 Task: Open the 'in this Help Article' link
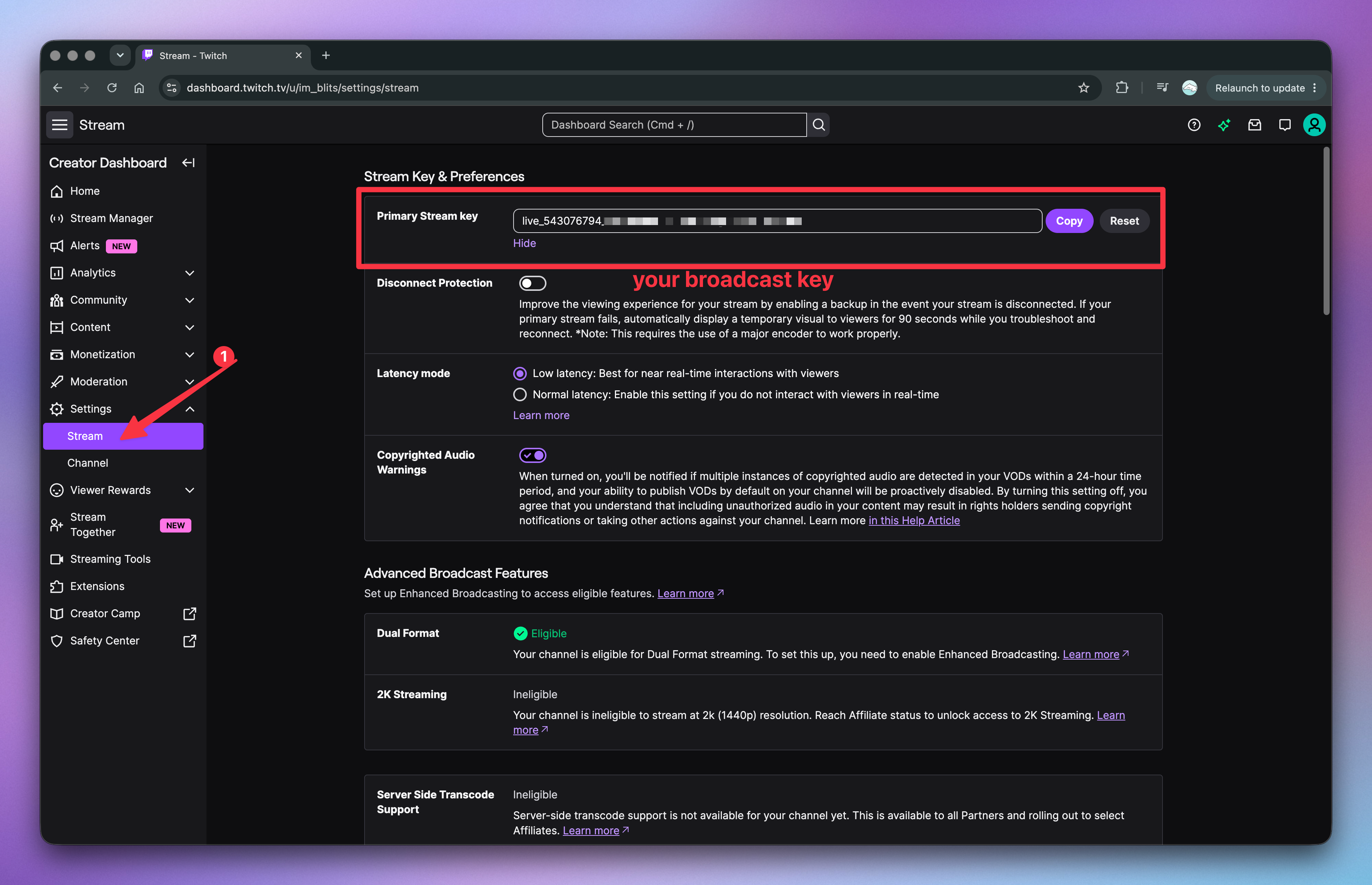(x=914, y=520)
